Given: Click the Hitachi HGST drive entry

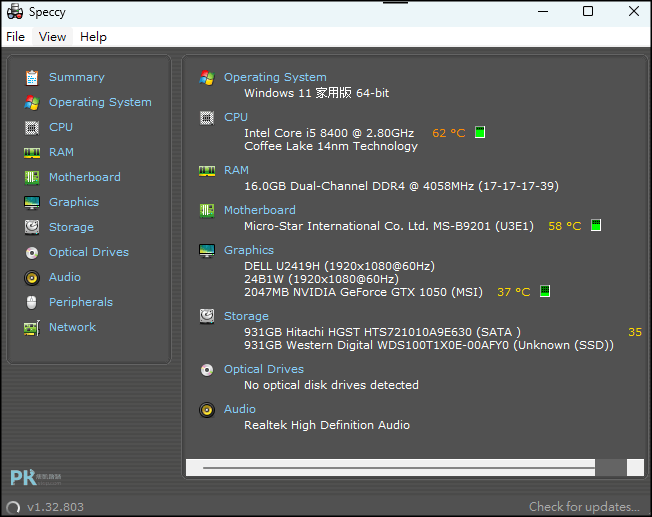Looking at the screenshot, I should point(382,332).
